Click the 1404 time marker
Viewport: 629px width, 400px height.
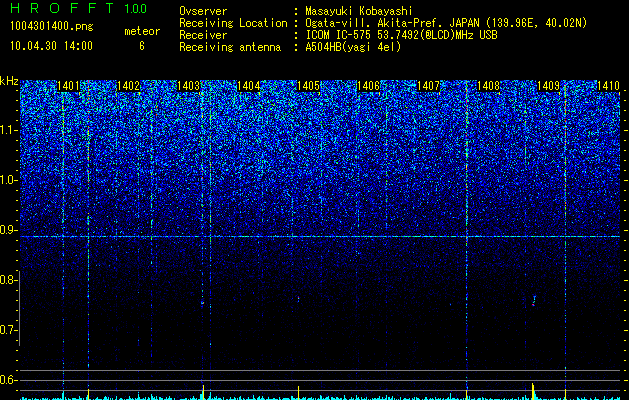click(248, 86)
